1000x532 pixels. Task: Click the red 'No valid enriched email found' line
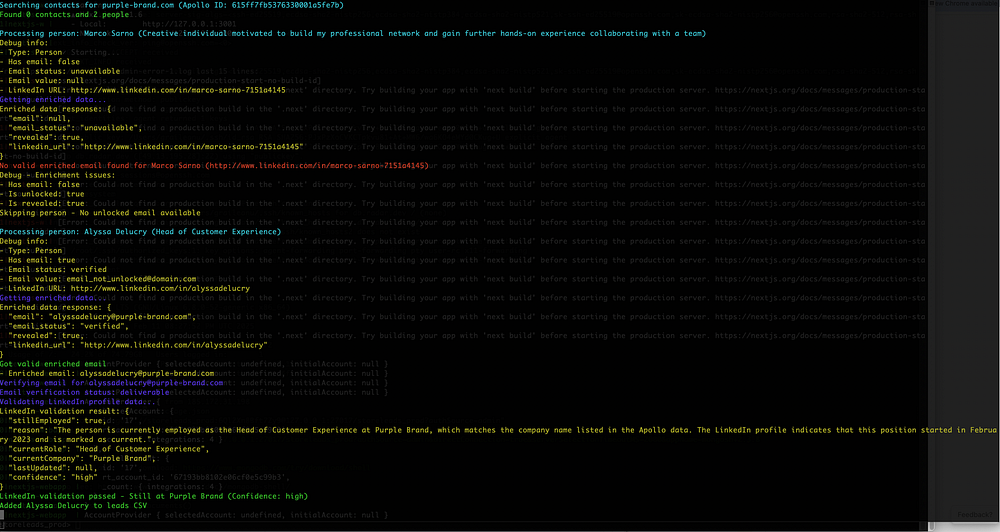point(214,165)
